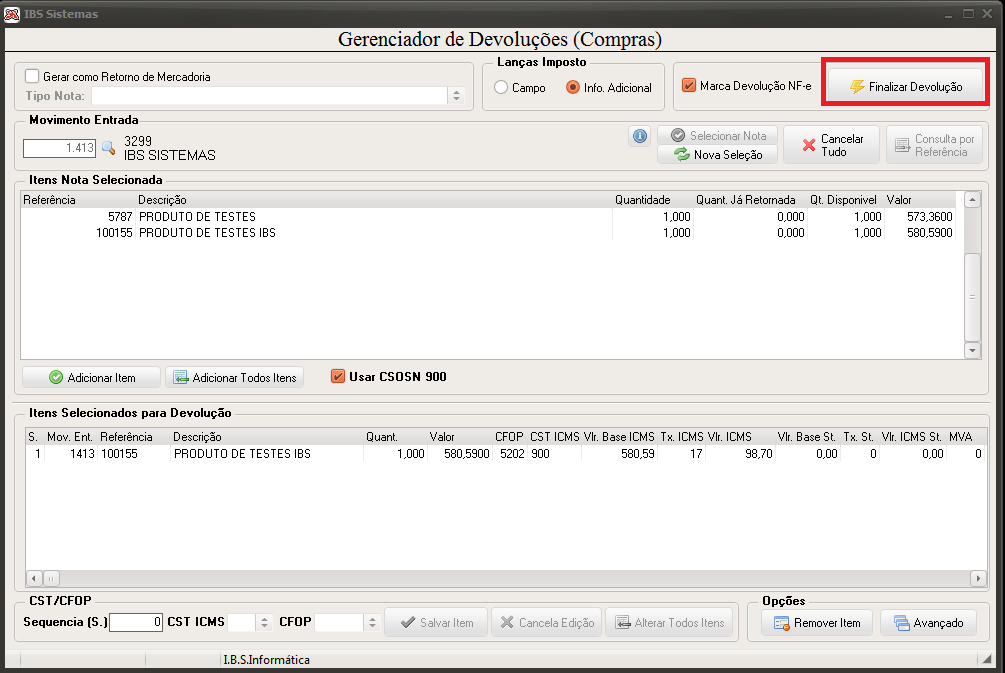Select row 5787 PRODUTO DE TESTES

tap(488, 217)
